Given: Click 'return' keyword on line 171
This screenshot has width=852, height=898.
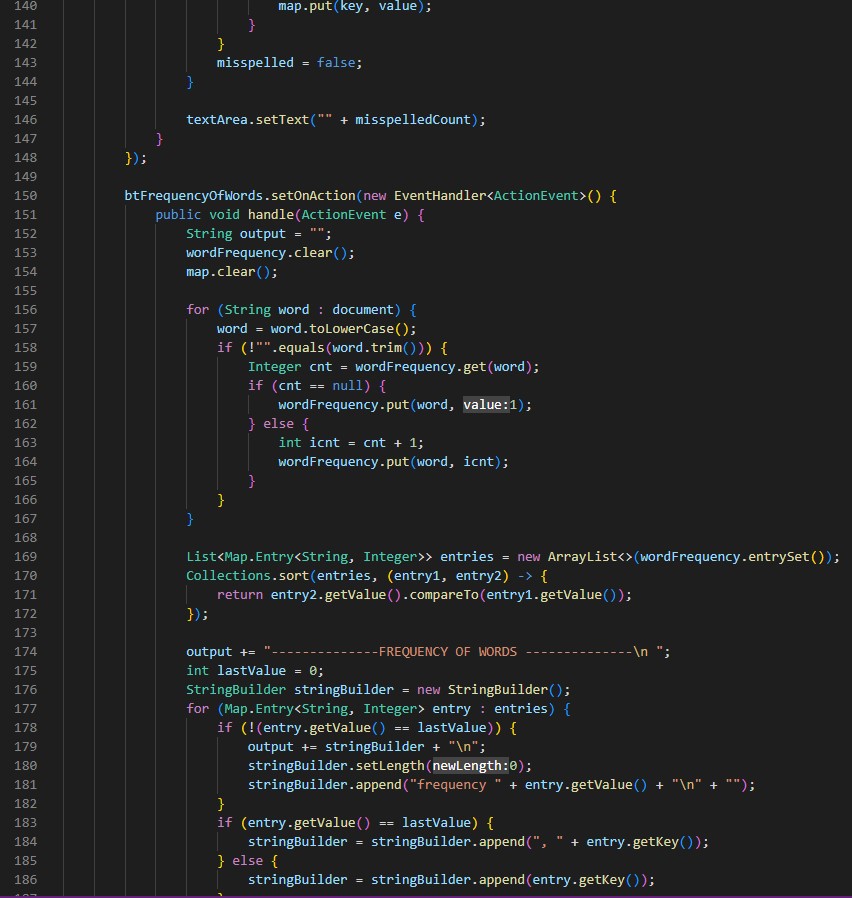Looking at the screenshot, I should coord(239,595).
